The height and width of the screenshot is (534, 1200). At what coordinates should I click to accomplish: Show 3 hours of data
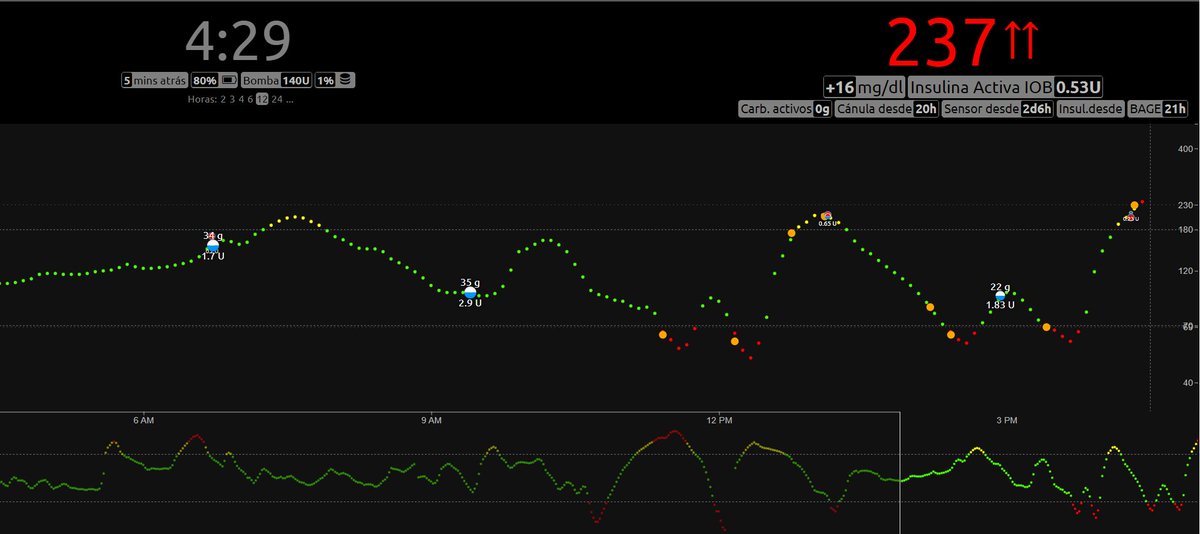pyautogui.click(x=232, y=99)
